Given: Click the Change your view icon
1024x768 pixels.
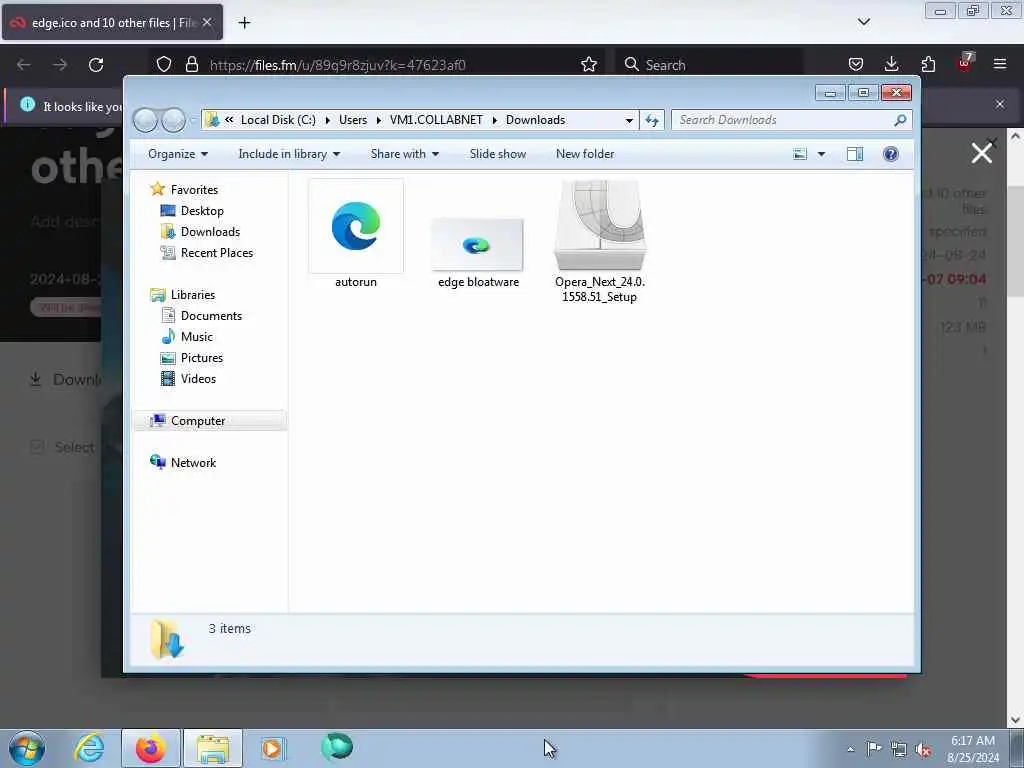Looking at the screenshot, I should click(x=800, y=154).
